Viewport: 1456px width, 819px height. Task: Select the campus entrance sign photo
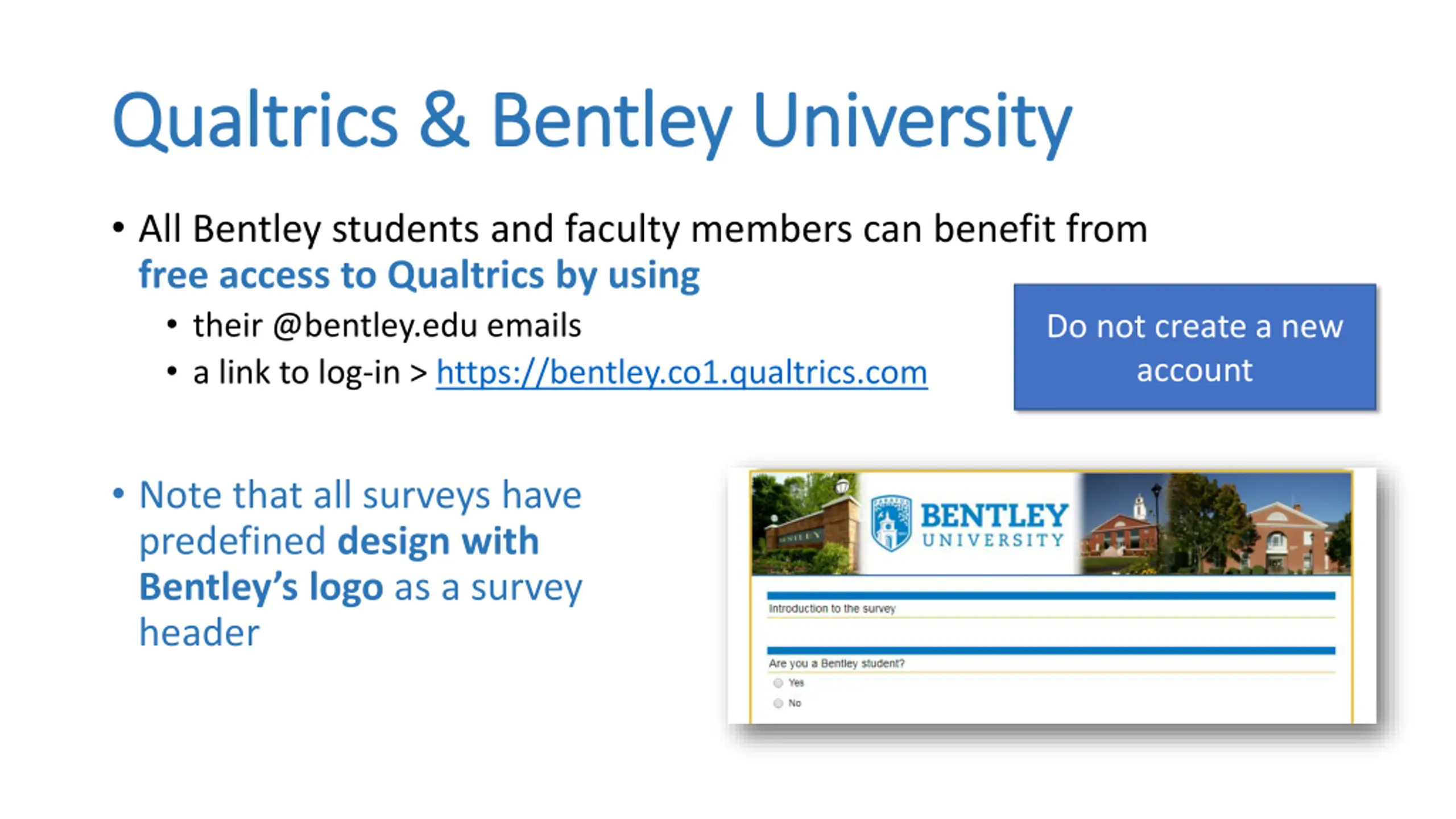[x=805, y=523]
